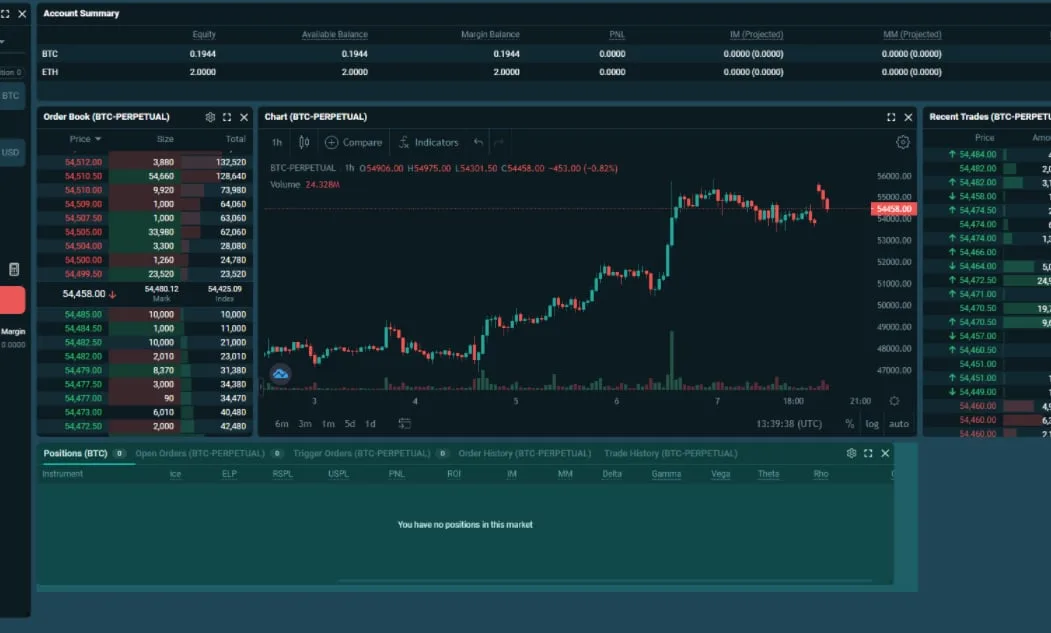This screenshot has height=633, width=1051.
Task: Switch to Order History (BTC-PERPETUAL) tab
Action: coord(525,453)
